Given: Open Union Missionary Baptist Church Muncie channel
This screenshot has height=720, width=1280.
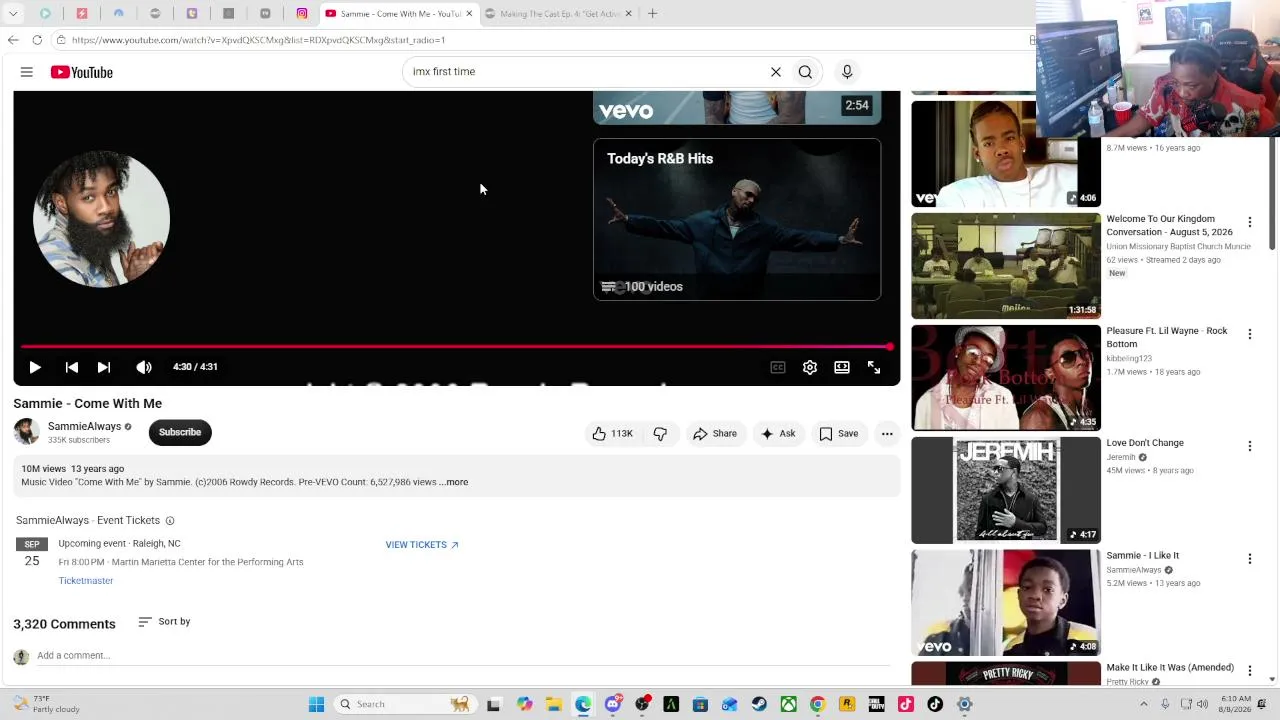Looking at the screenshot, I should coord(1178,247).
